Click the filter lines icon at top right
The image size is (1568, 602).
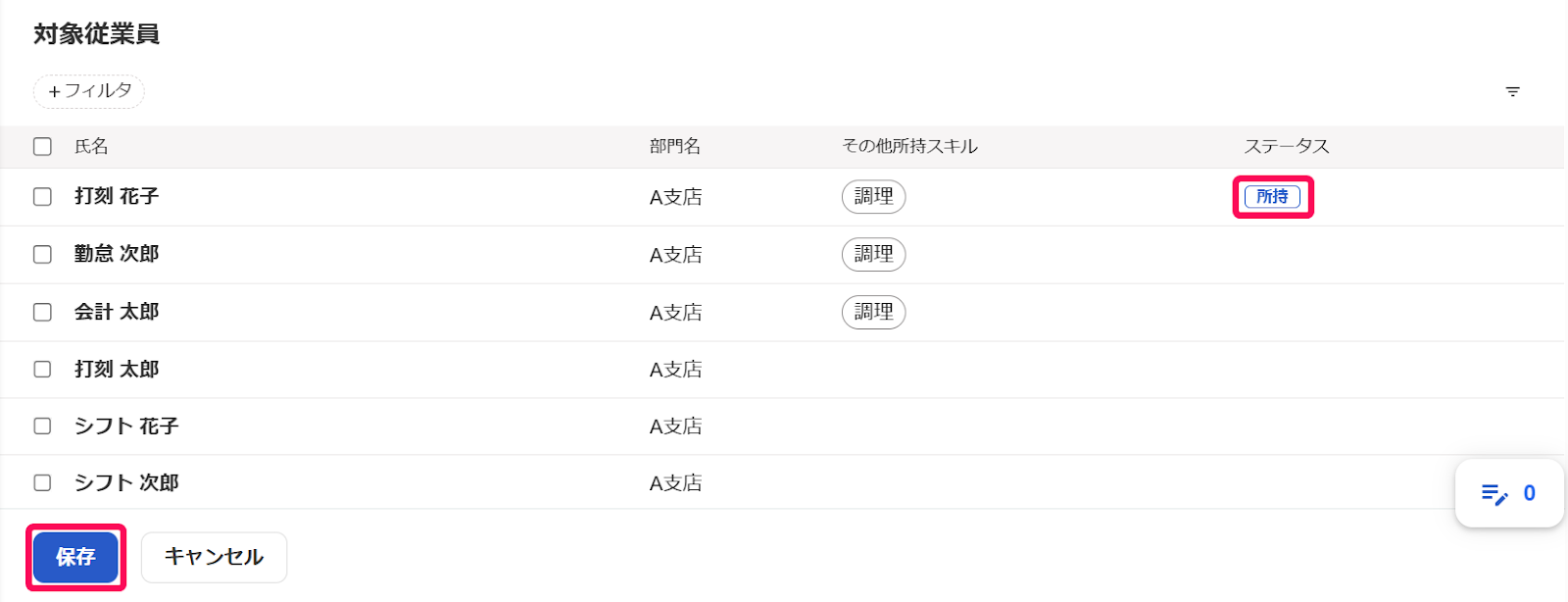[1512, 92]
